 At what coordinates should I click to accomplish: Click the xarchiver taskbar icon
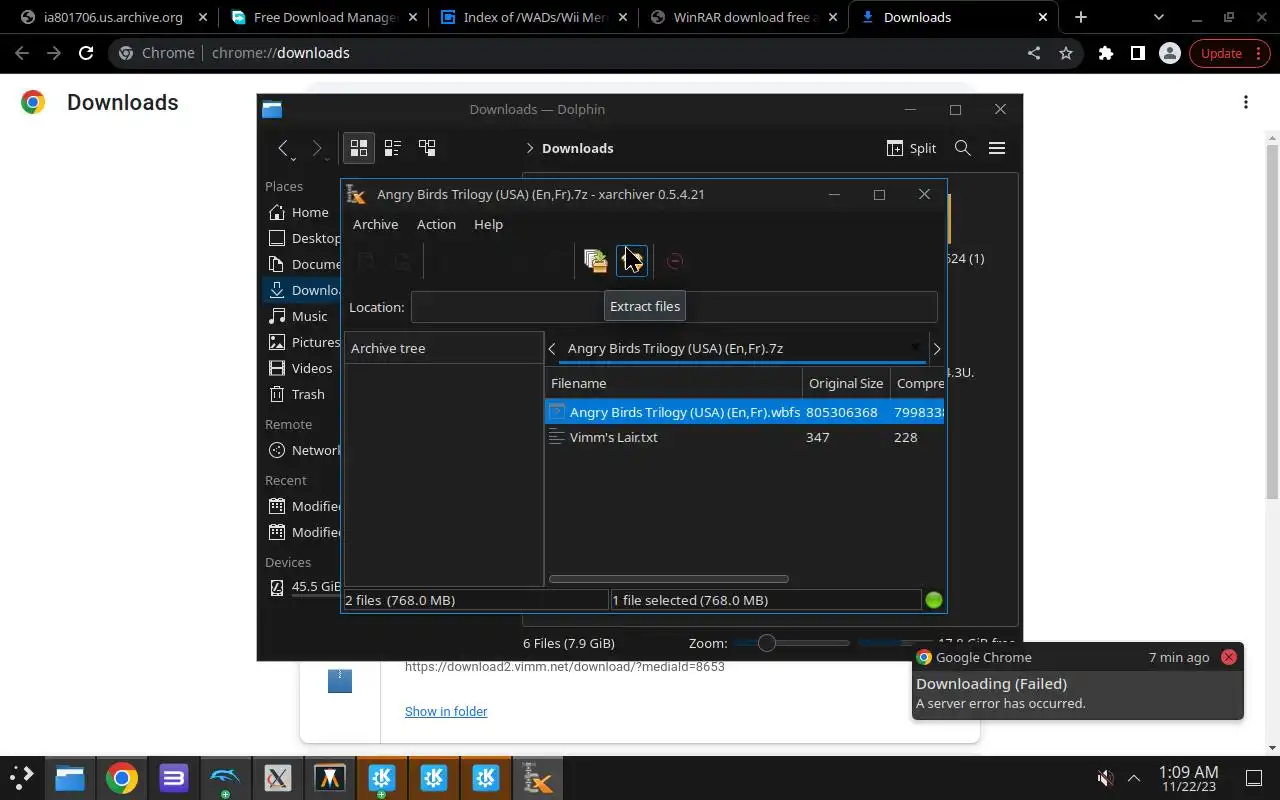(538, 778)
